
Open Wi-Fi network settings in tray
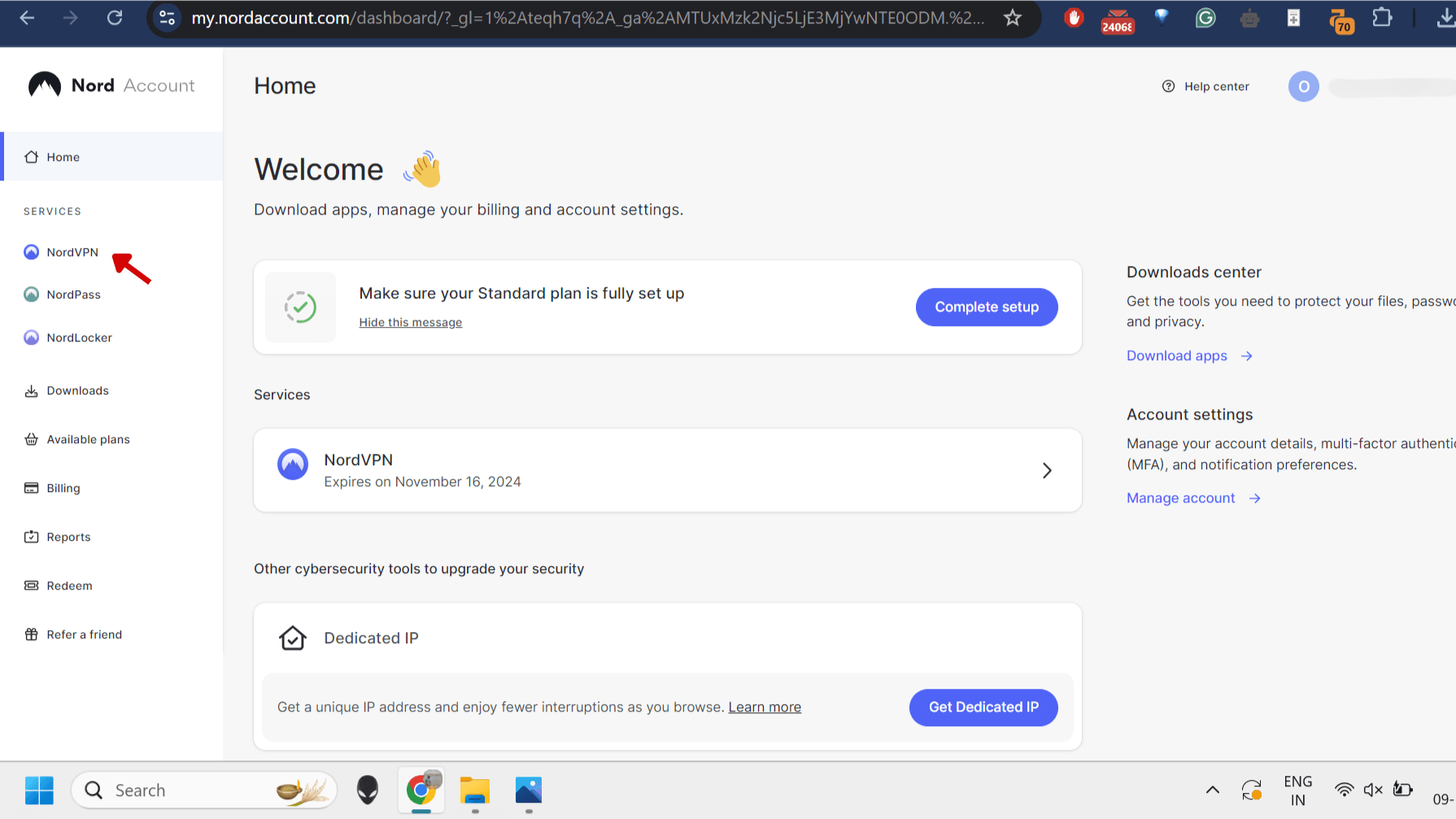click(1344, 790)
